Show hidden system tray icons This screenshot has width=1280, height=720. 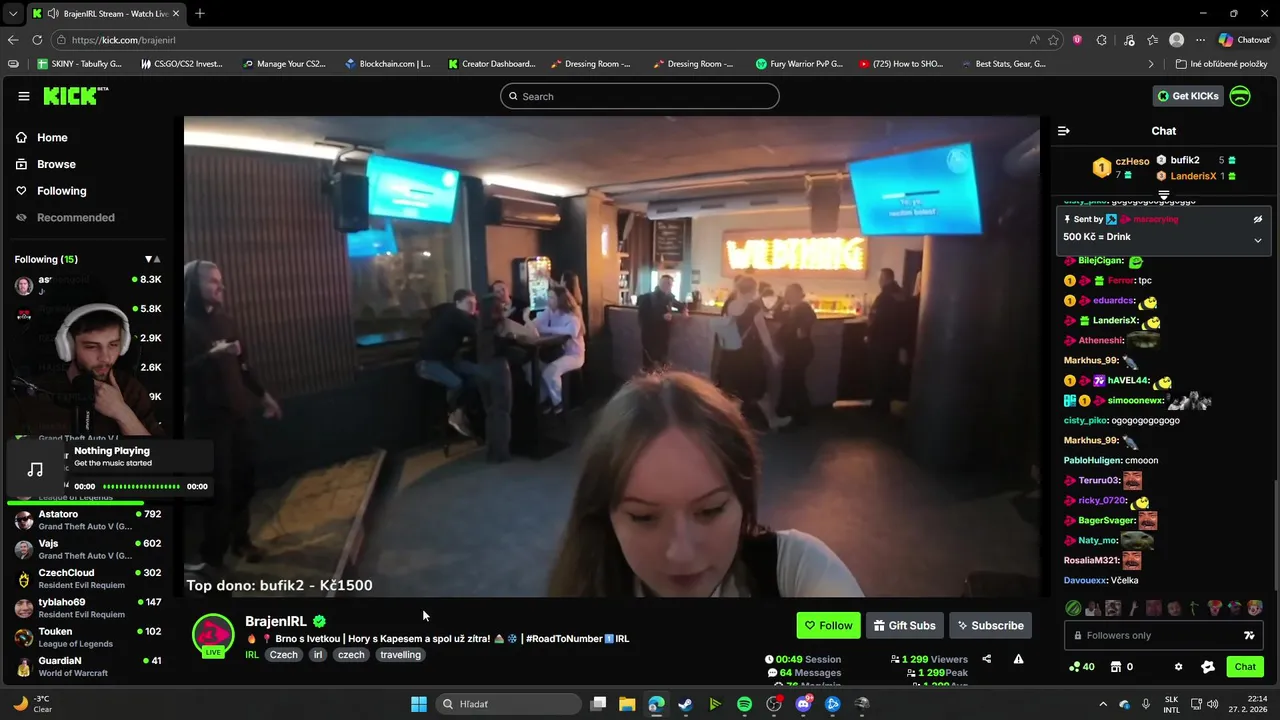click(1103, 704)
